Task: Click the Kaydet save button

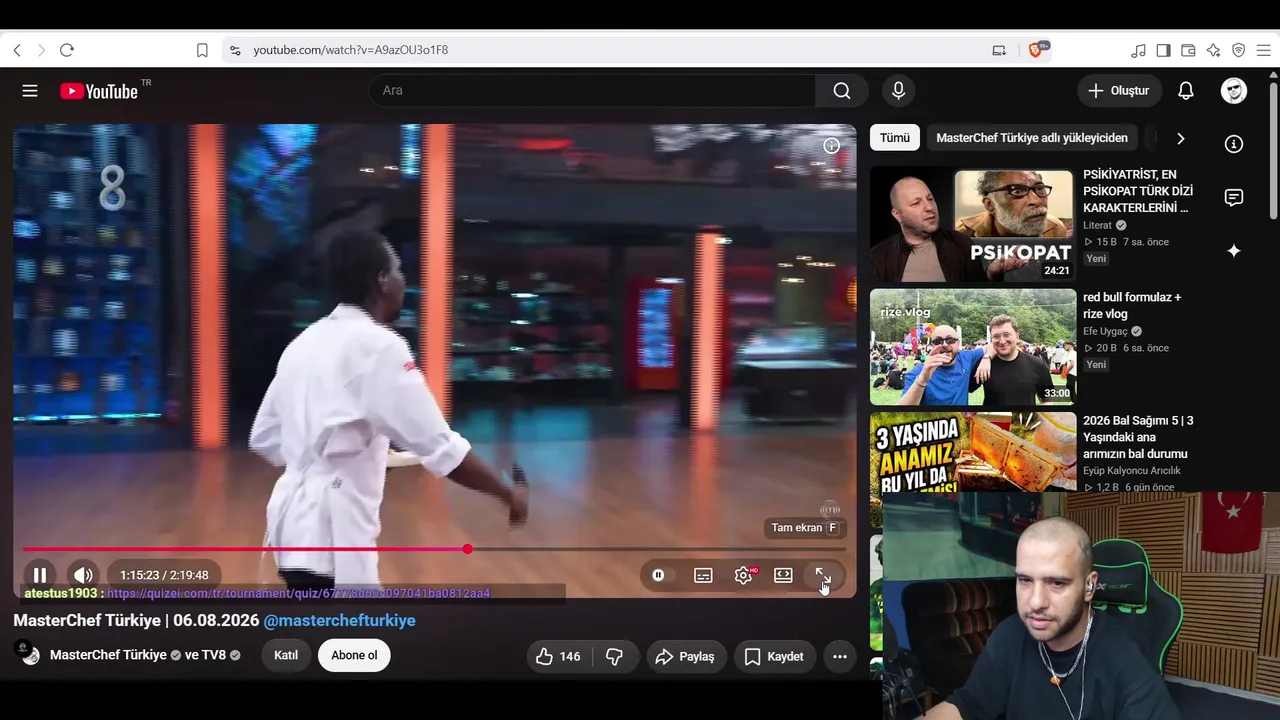Action: [x=774, y=656]
